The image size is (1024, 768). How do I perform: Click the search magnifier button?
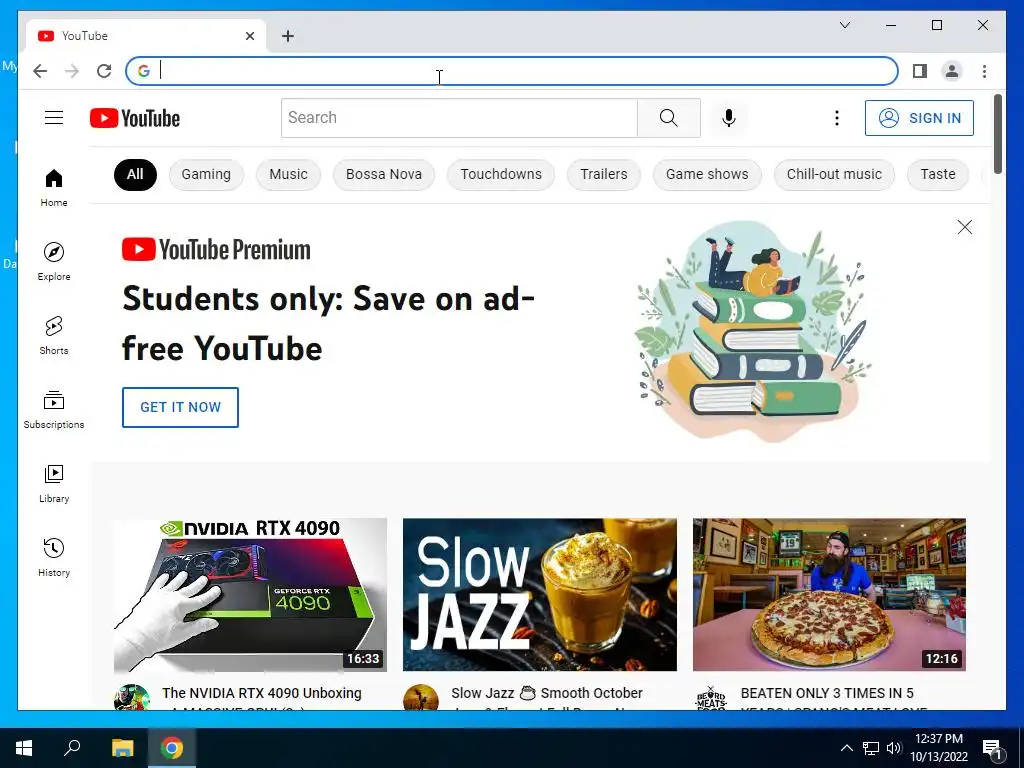click(668, 118)
